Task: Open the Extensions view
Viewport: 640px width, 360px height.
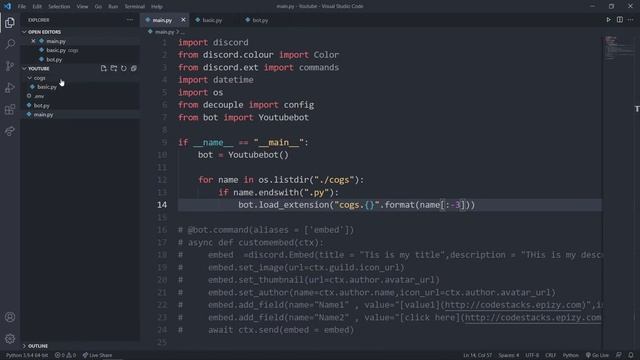Action: point(10,109)
